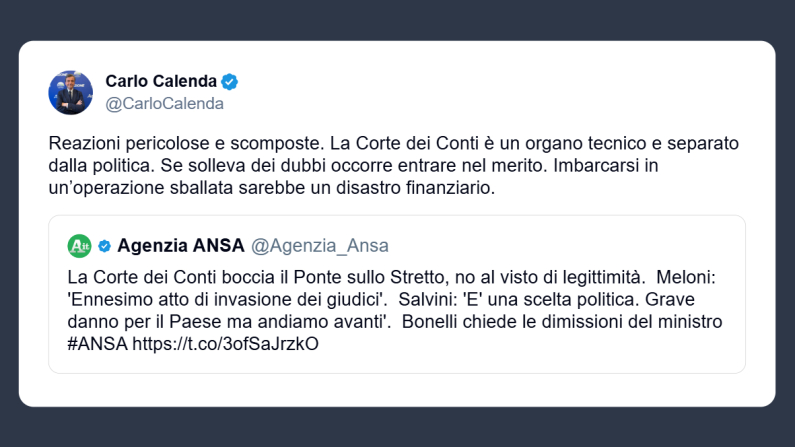
Task: Open the Agenzia ANSA account name
Action: (180, 246)
